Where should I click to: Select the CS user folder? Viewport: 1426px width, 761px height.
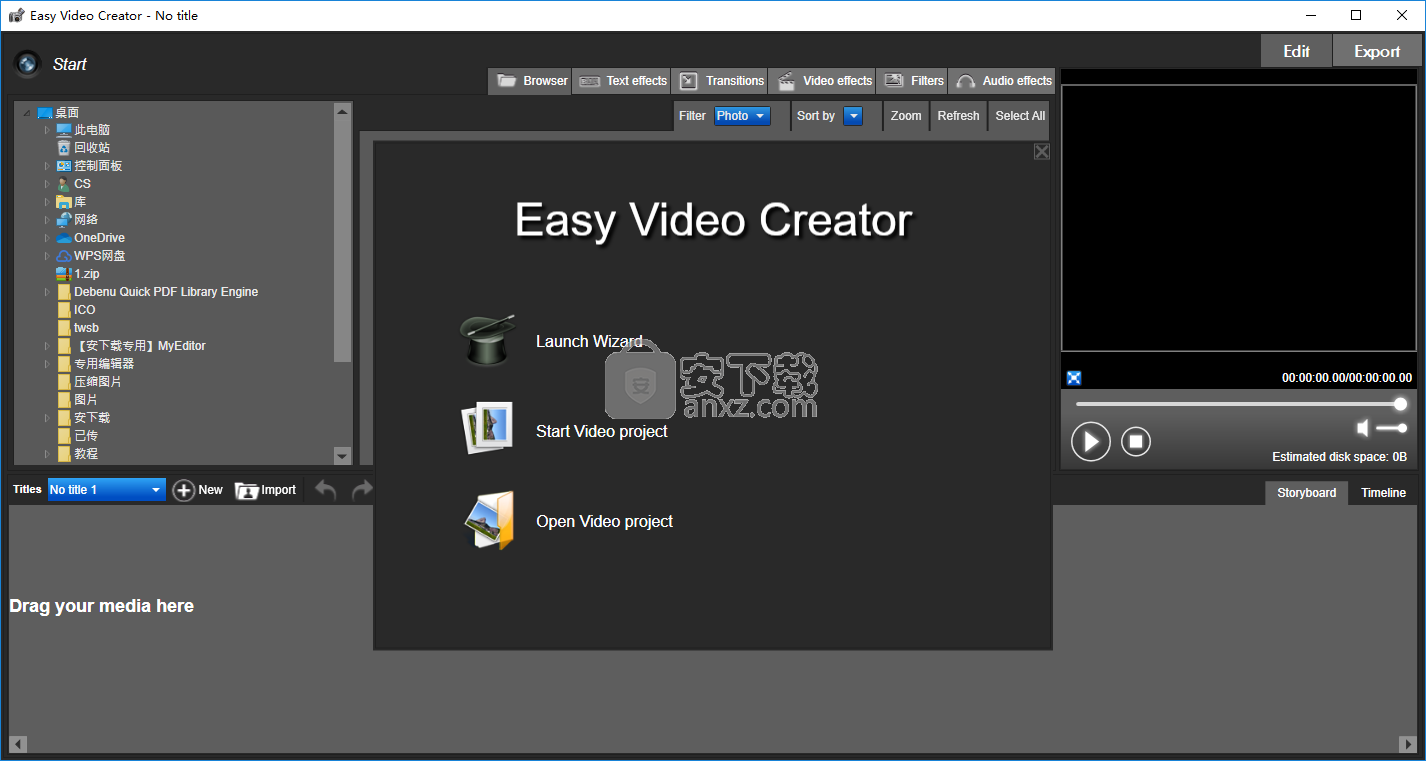74,184
